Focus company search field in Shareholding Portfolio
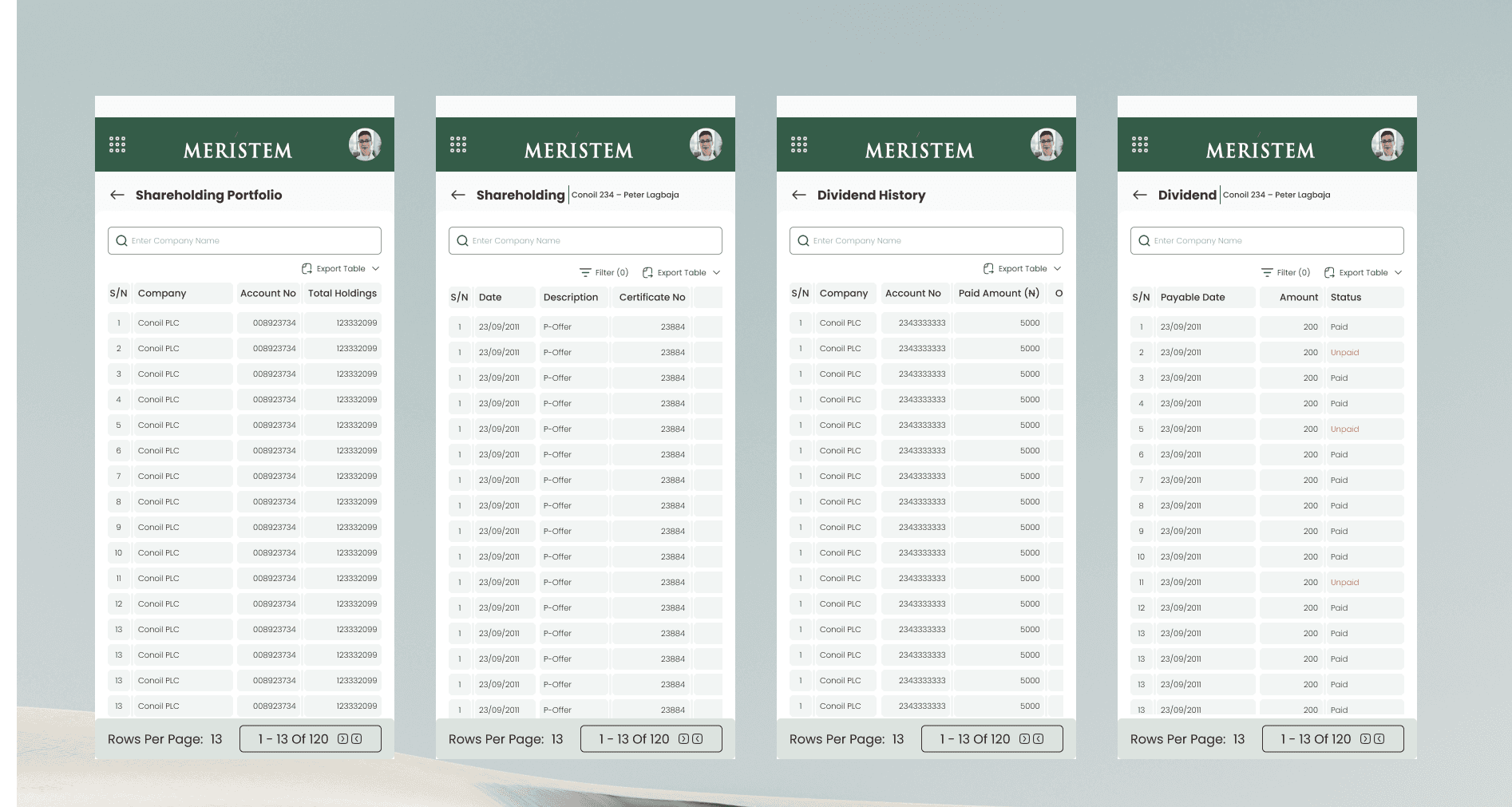Viewport: 1512px width, 807px height. tap(244, 240)
